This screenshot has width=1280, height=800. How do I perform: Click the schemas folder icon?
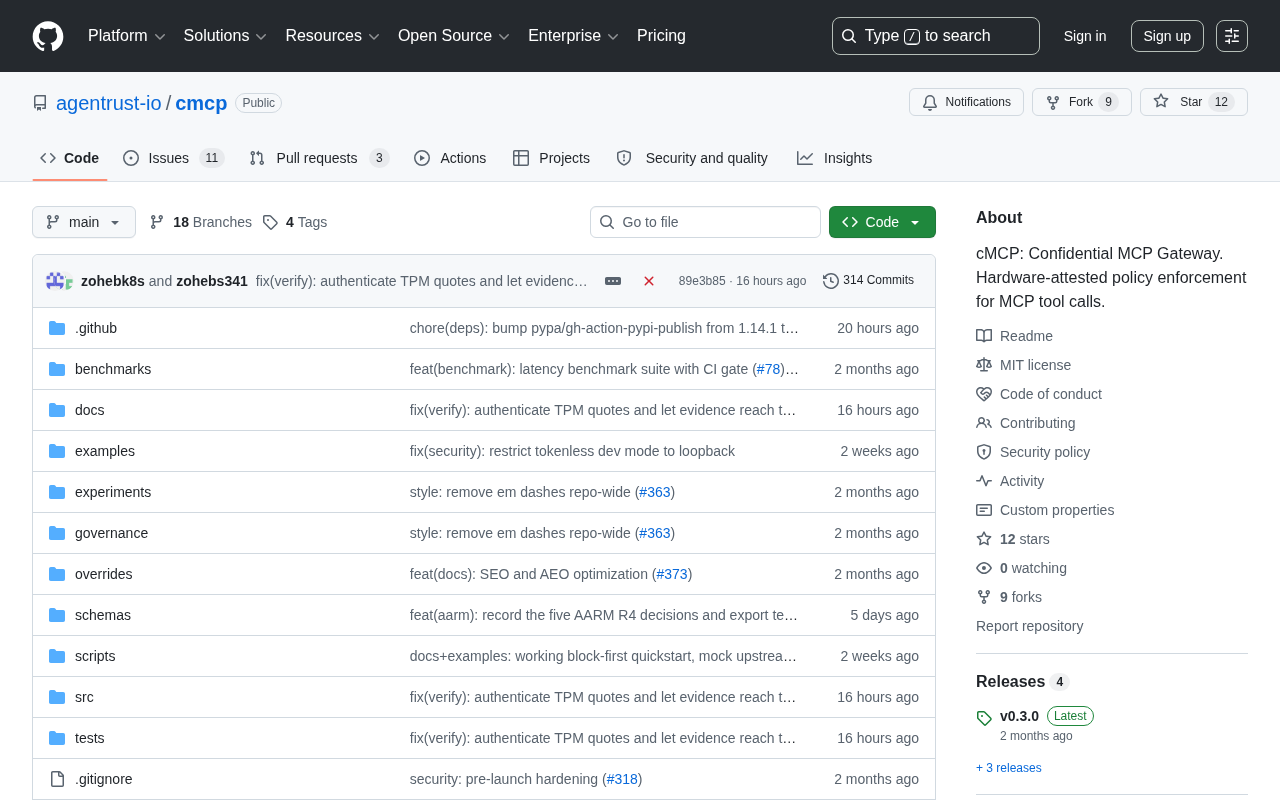point(57,615)
